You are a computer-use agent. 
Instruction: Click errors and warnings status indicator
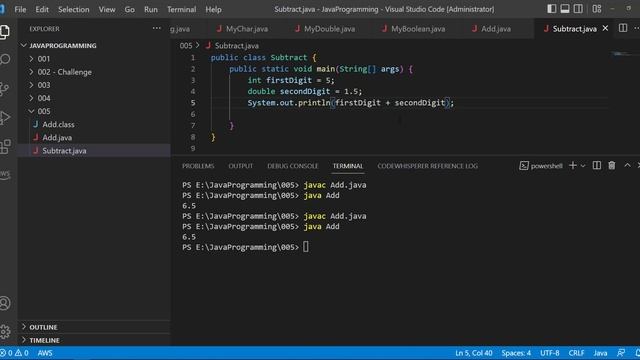tap(14, 353)
